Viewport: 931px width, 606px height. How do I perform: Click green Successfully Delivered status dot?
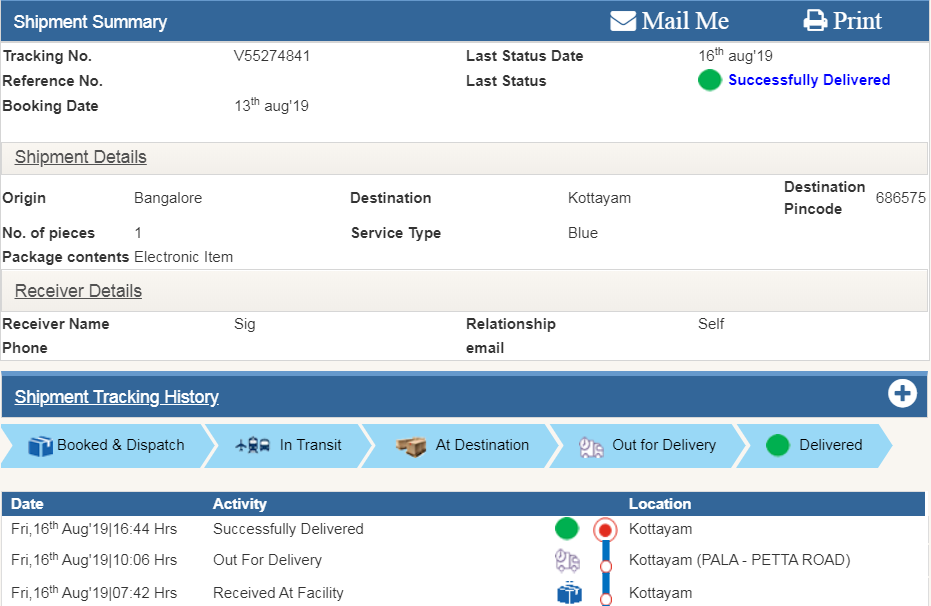click(x=709, y=81)
